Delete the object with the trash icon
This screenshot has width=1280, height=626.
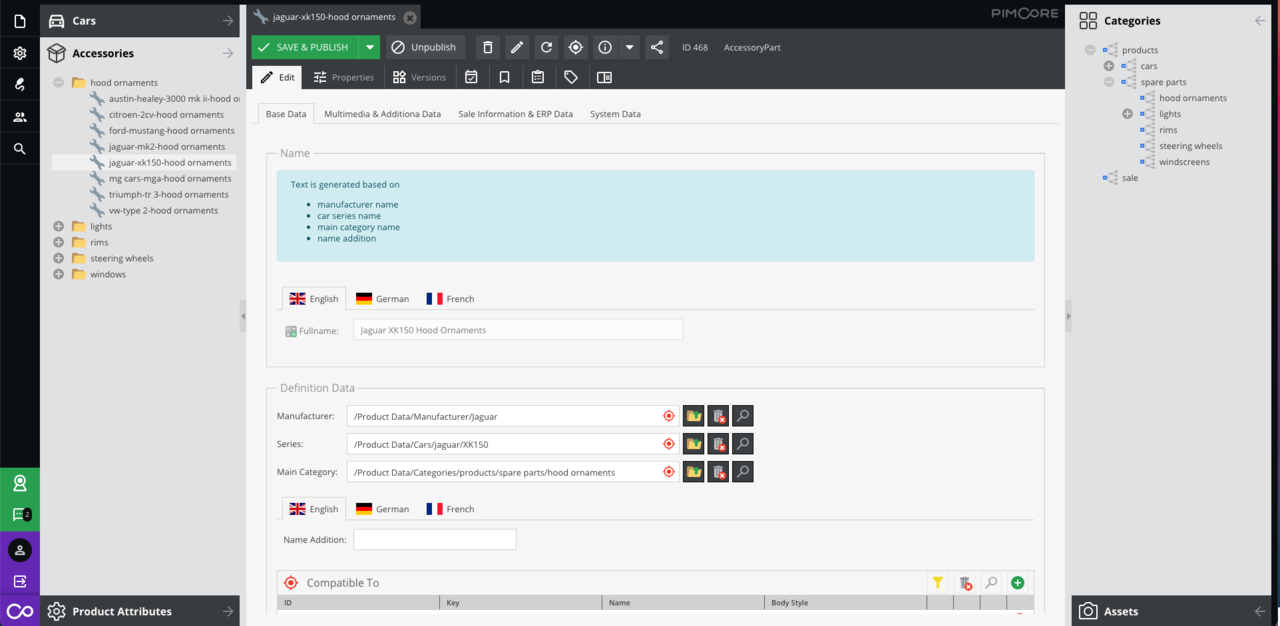tap(488, 47)
